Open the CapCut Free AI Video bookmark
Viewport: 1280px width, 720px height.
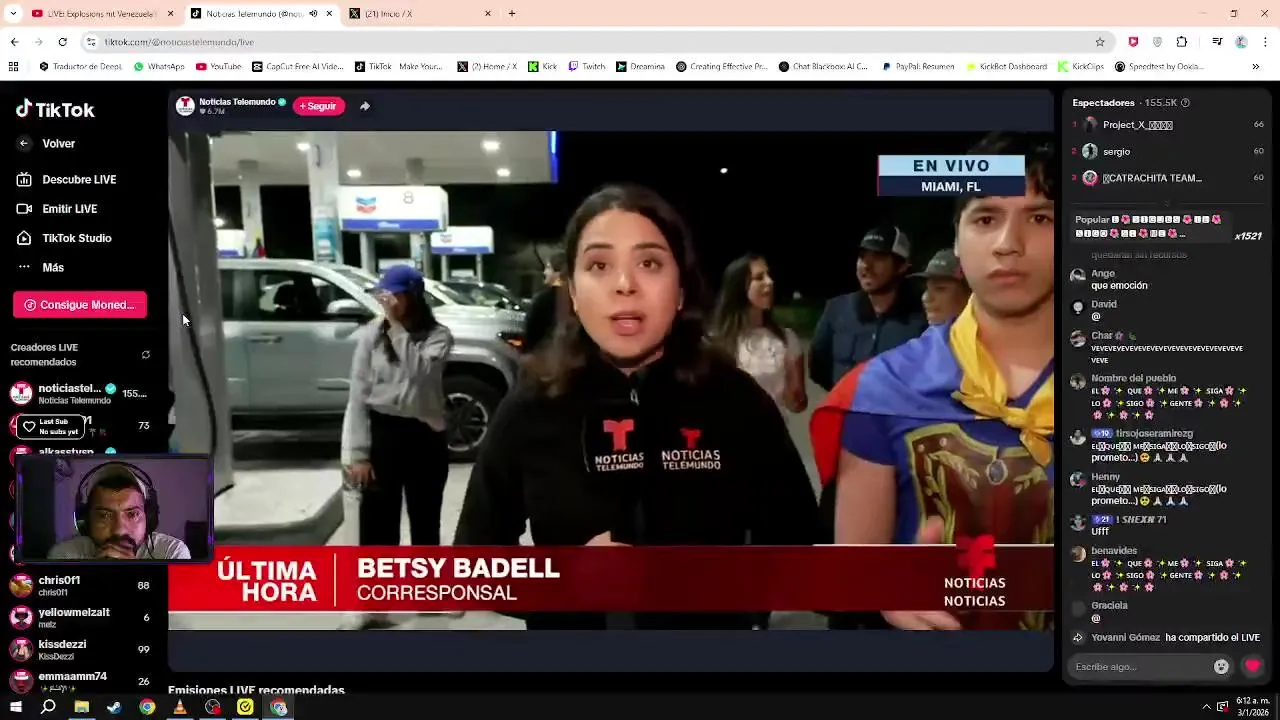click(298, 67)
